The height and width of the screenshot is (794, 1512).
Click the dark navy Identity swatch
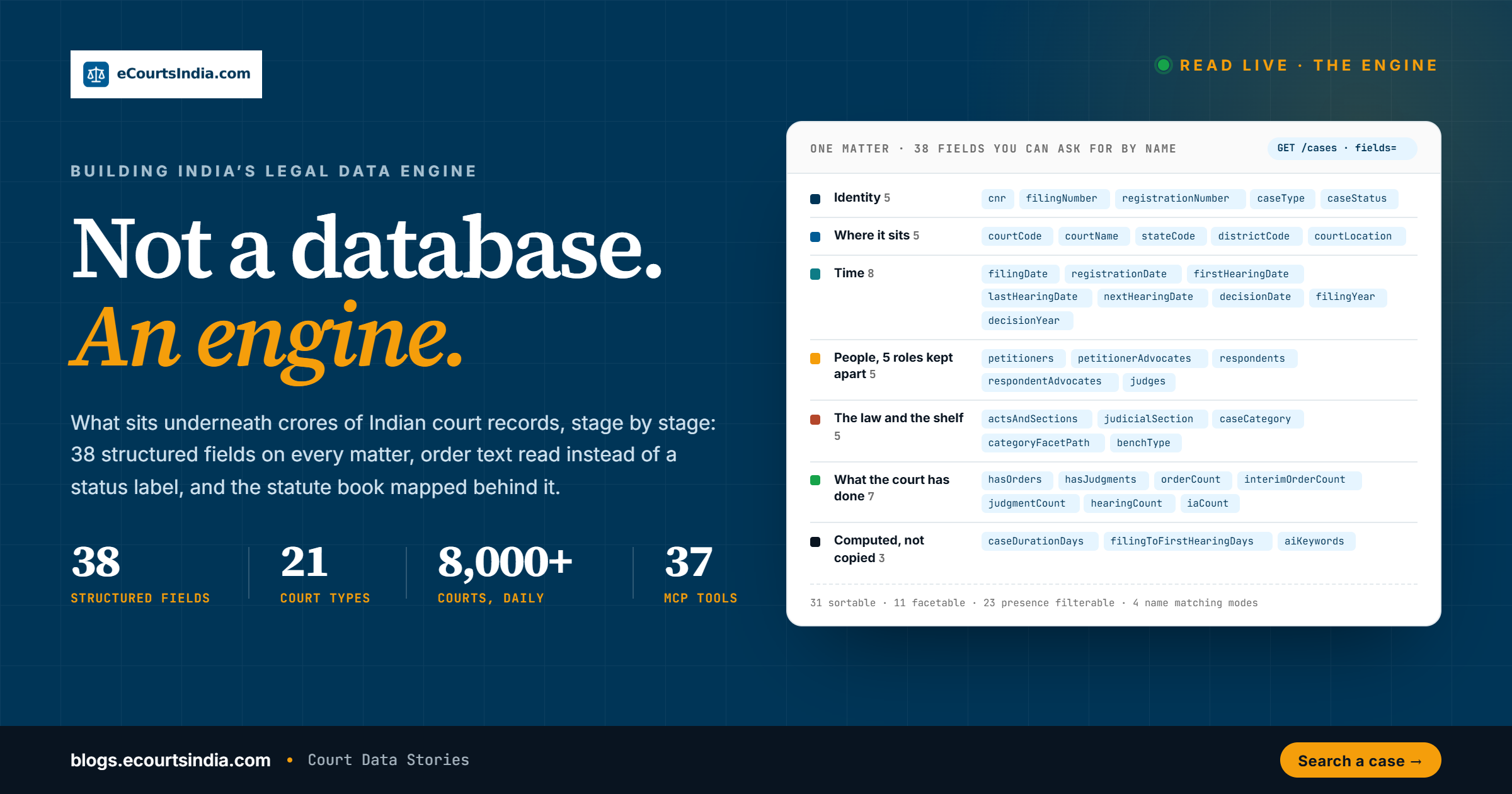[815, 198]
